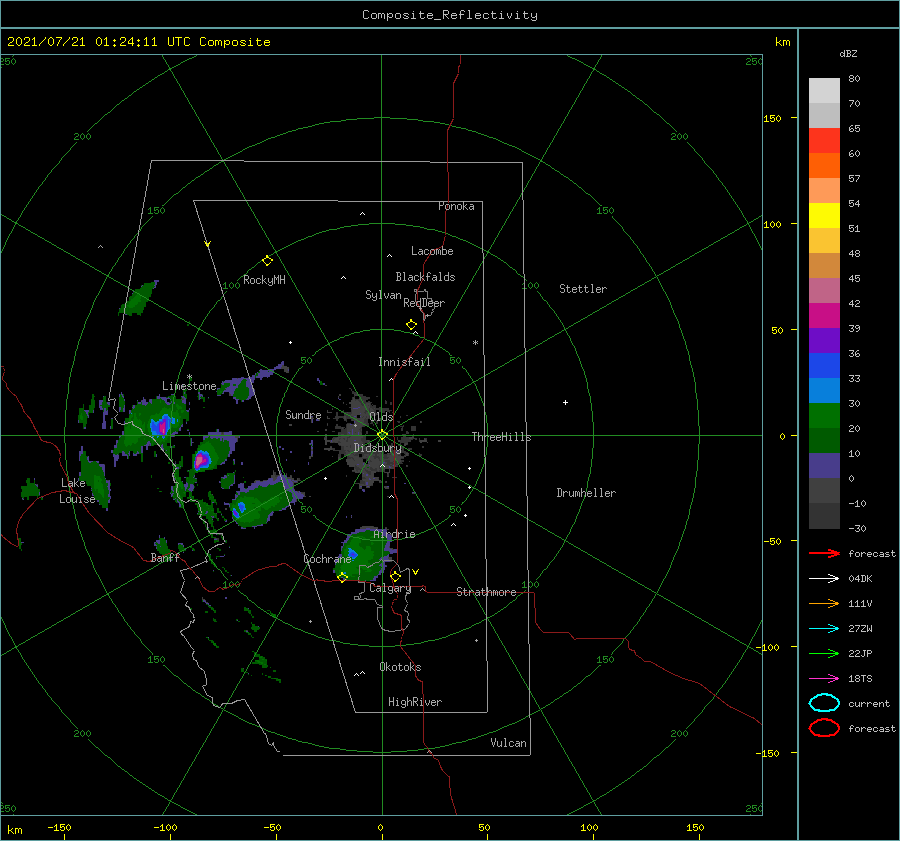
Task: Click the Composite_Reflectivity title
Action: click(449, 15)
